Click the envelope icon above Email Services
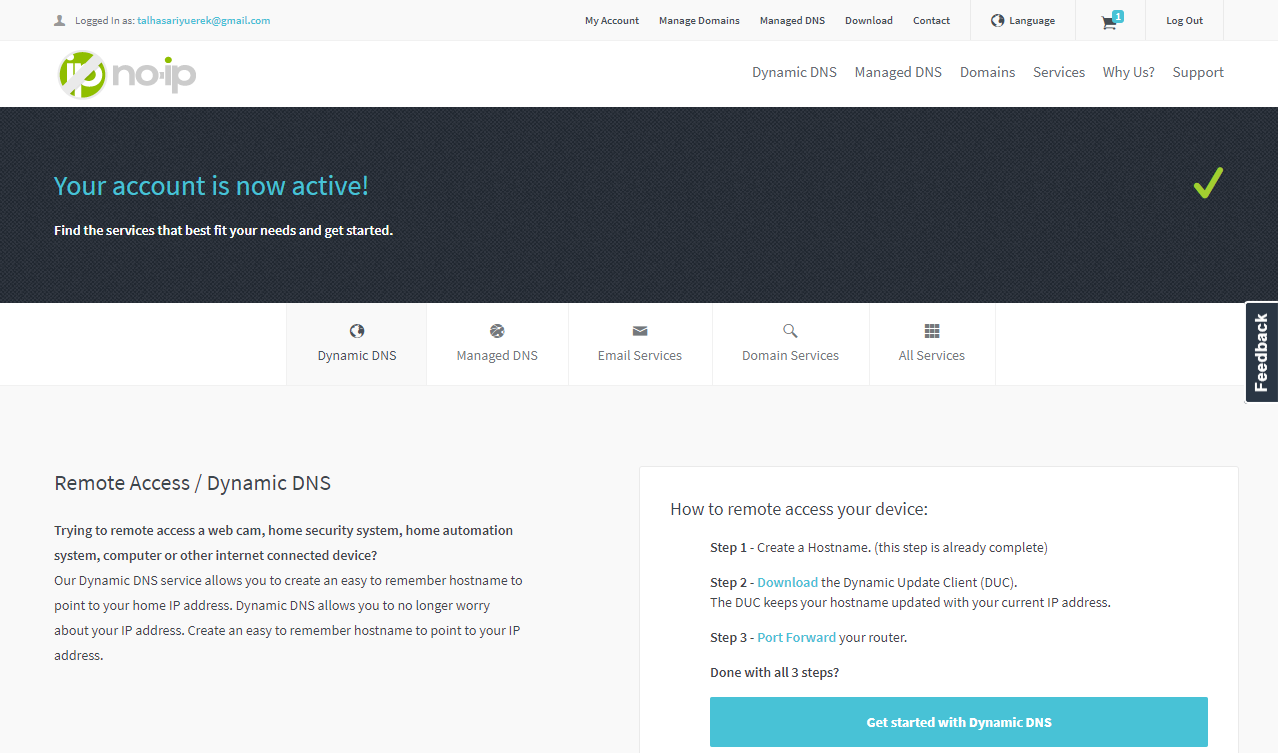Viewport: 1278px width, 753px height. 640,331
